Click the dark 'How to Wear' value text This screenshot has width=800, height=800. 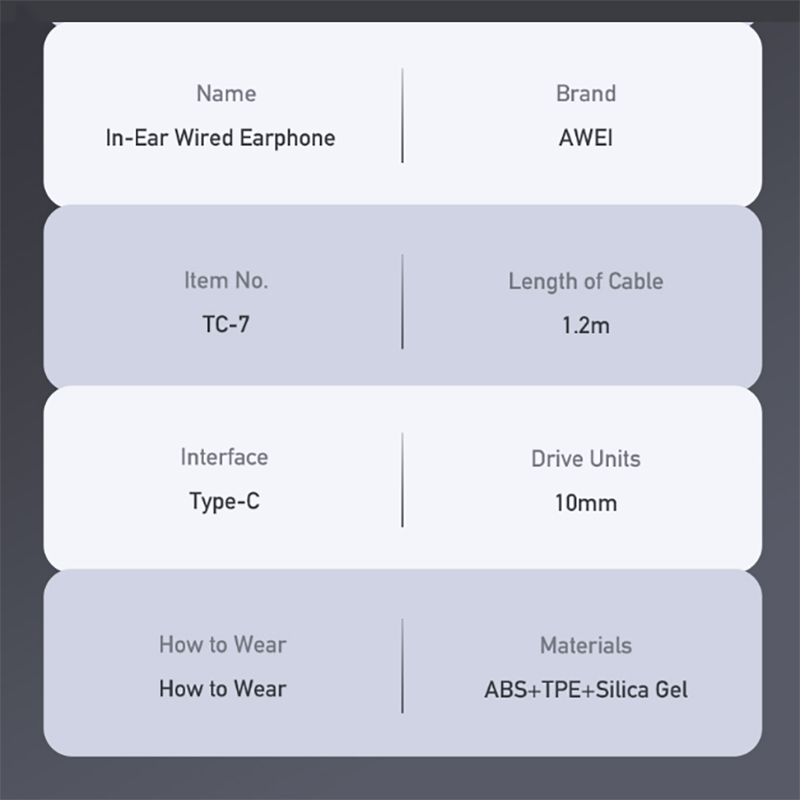[222, 689]
